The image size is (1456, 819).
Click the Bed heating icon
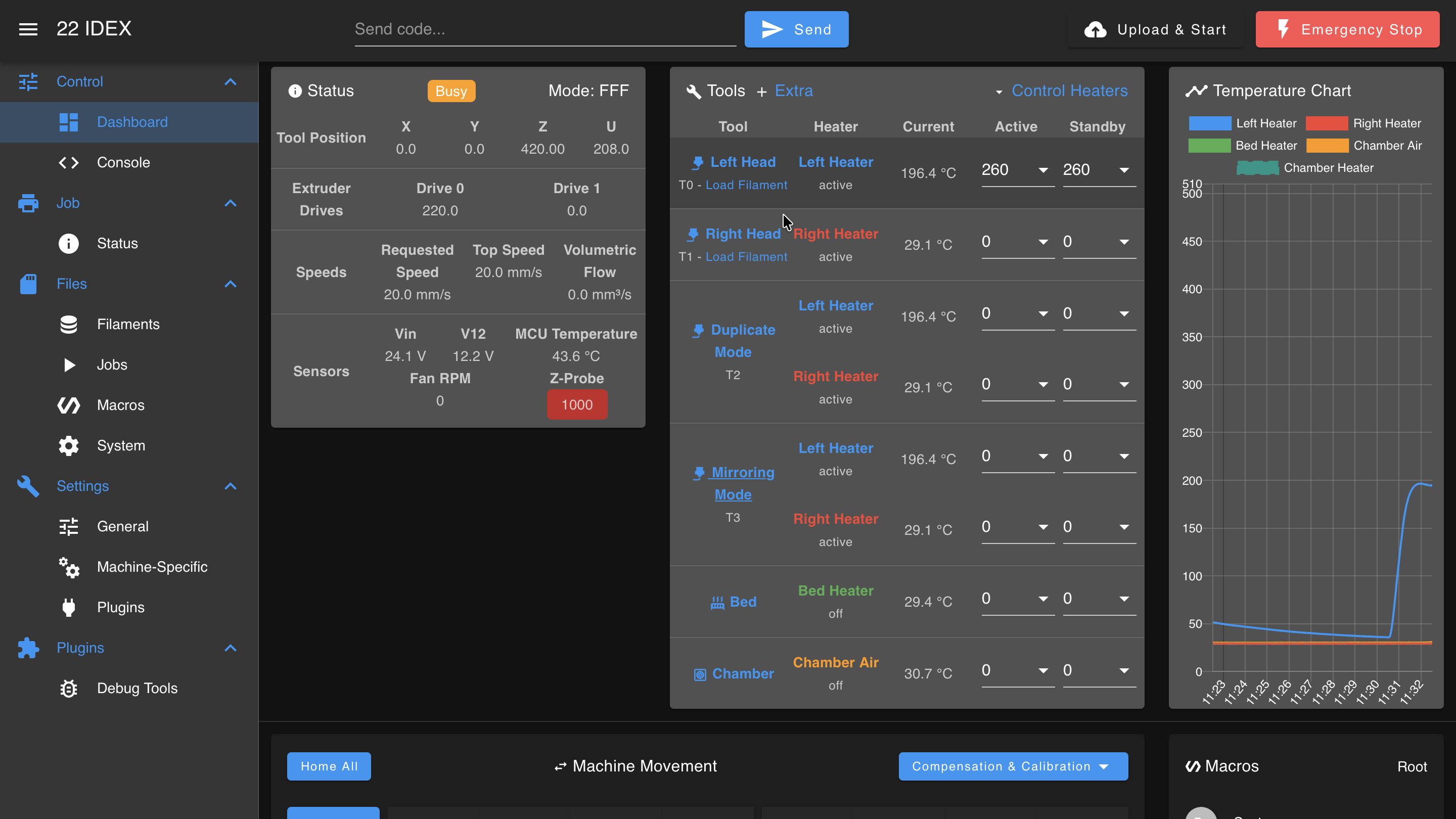point(717,603)
